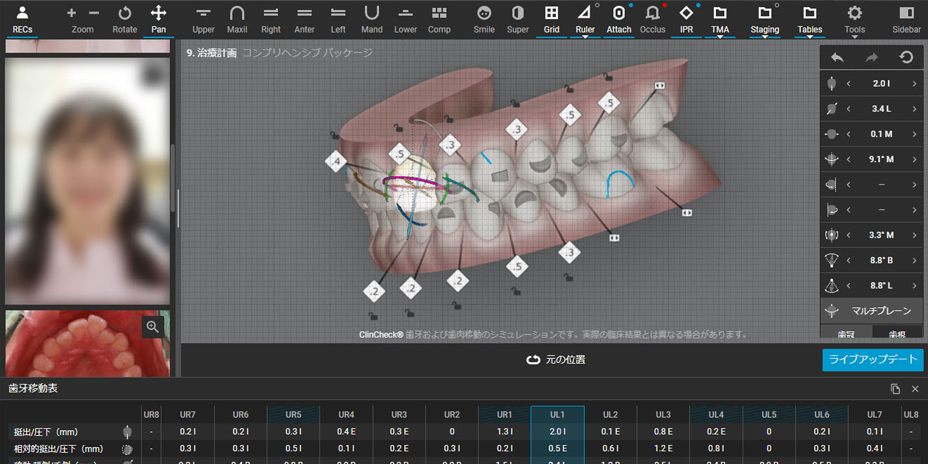Open the IPR tool

point(686,19)
